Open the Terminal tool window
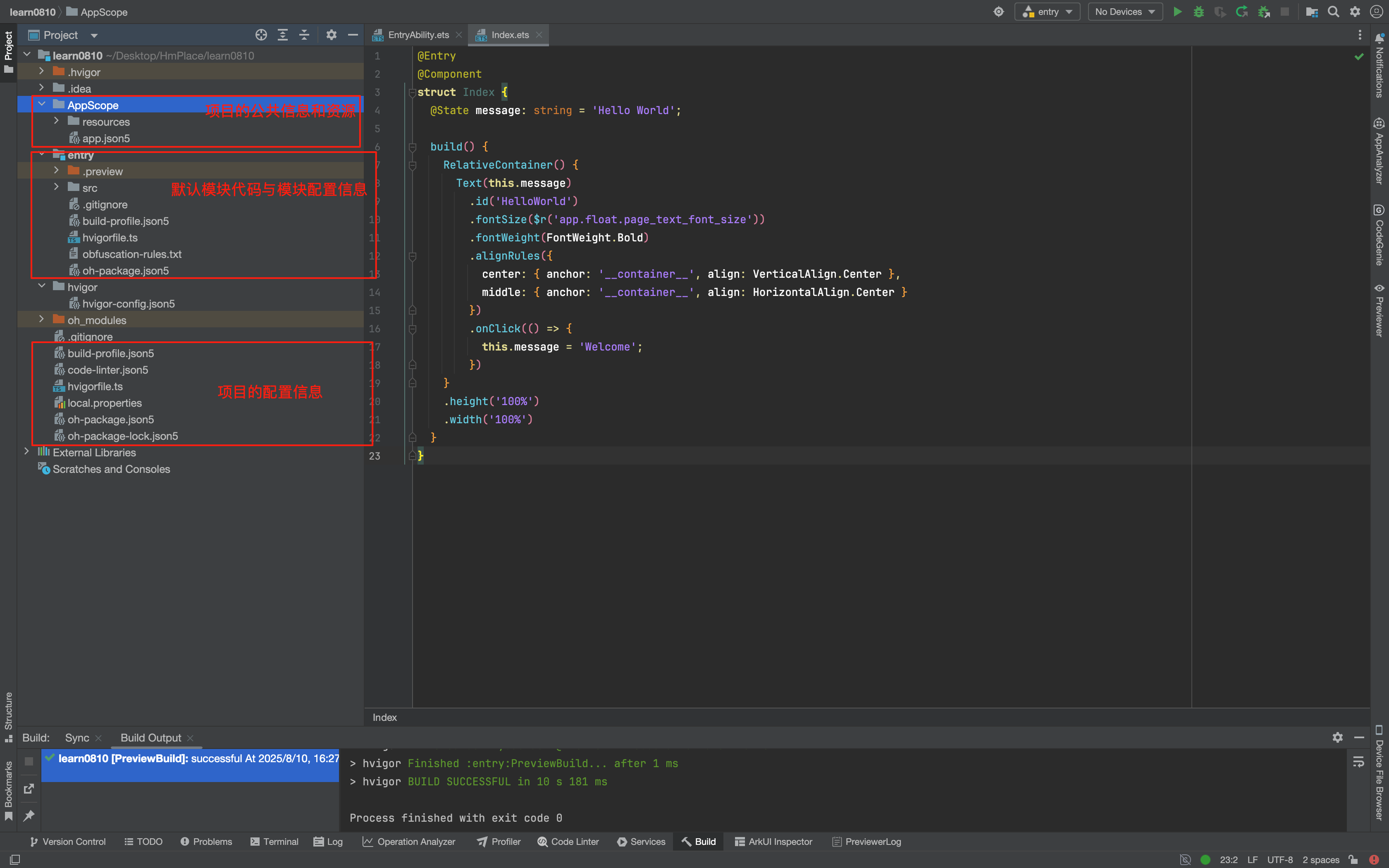Viewport: 1389px width, 868px height. click(x=274, y=842)
